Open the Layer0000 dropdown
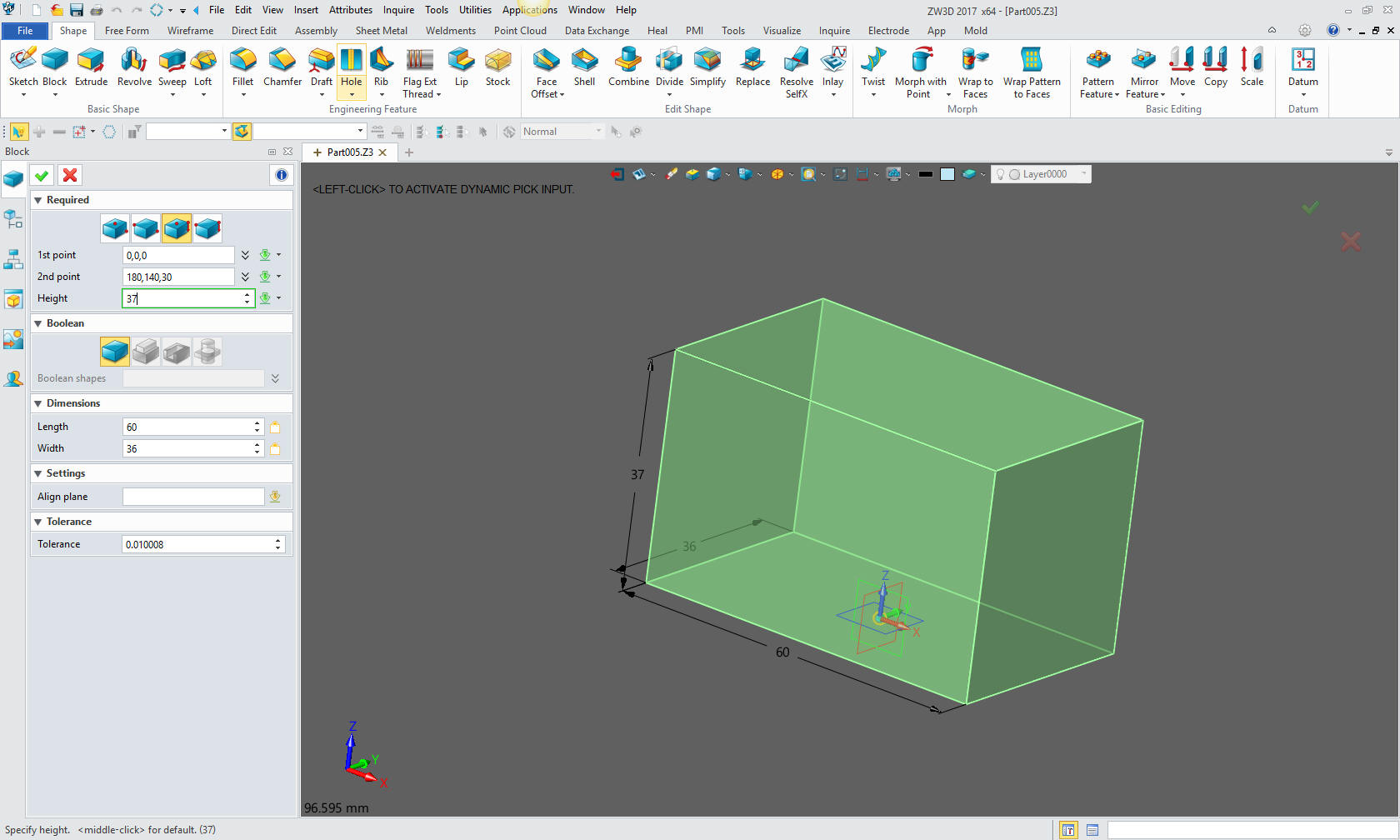Image resolution: width=1400 pixels, height=840 pixels. tap(1083, 174)
